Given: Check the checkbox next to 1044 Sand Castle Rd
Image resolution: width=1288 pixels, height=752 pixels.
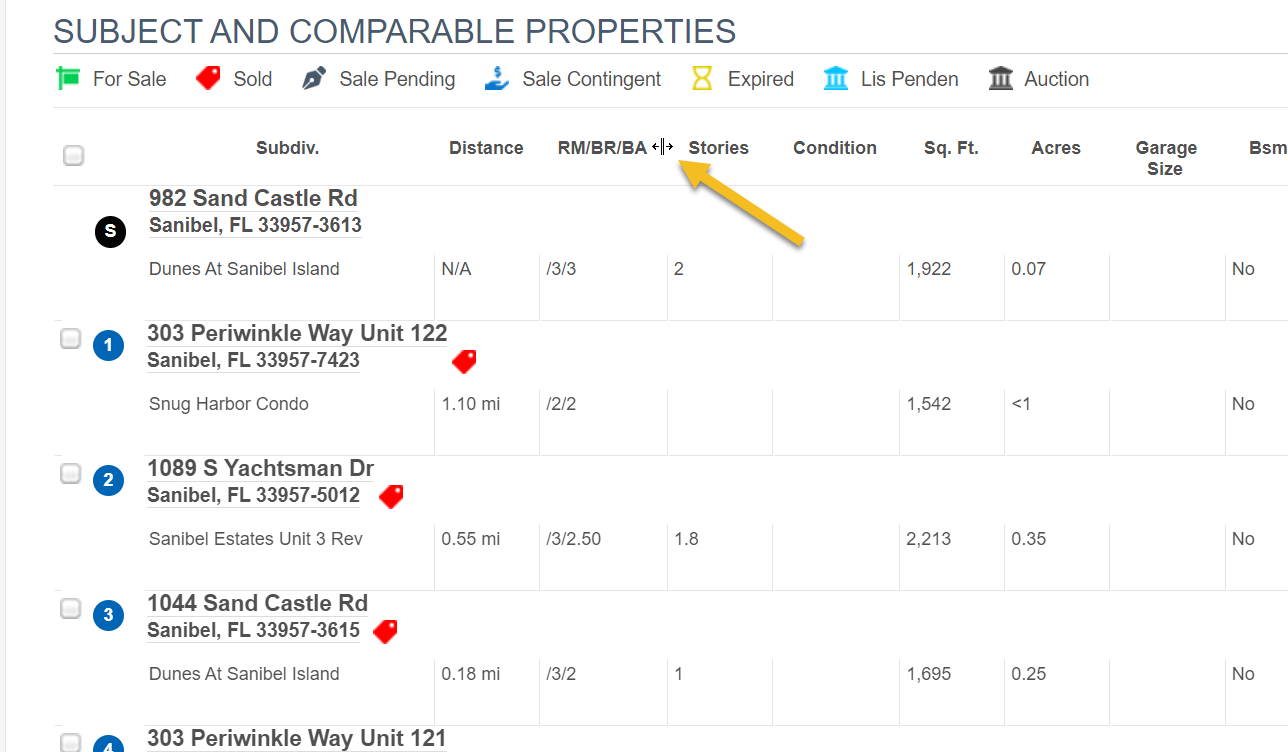Looking at the screenshot, I should (x=70, y=608).
